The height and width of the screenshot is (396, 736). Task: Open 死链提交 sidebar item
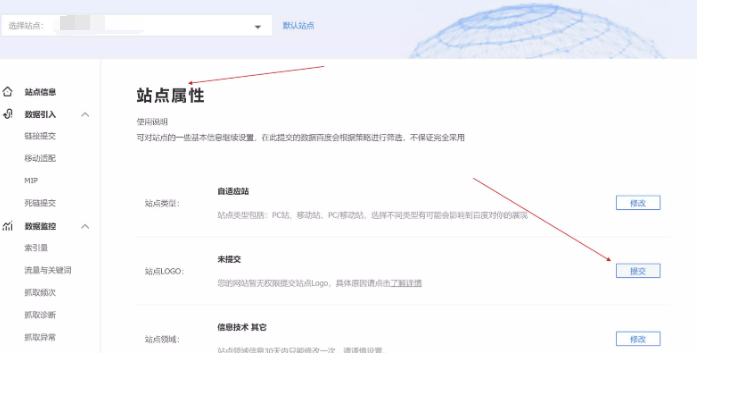(x=40, y=203)
